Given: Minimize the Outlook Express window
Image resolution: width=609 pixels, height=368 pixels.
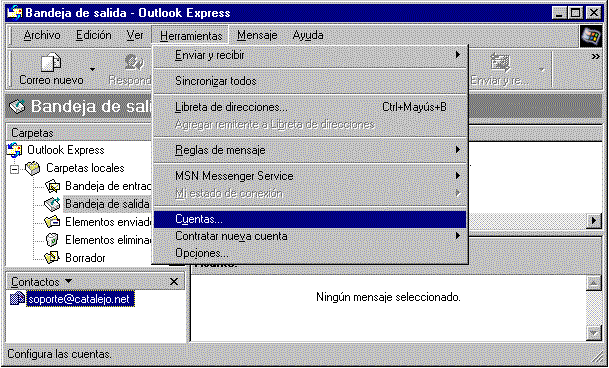Looking at the screenshot, I should coord(559,13).
